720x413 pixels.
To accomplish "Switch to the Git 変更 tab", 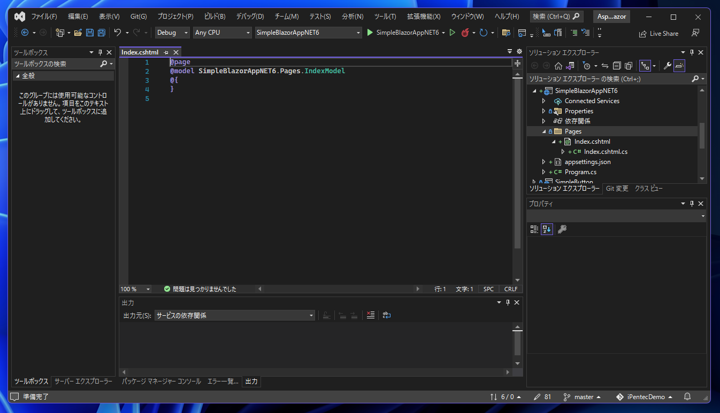I will (x=617, y=188).
